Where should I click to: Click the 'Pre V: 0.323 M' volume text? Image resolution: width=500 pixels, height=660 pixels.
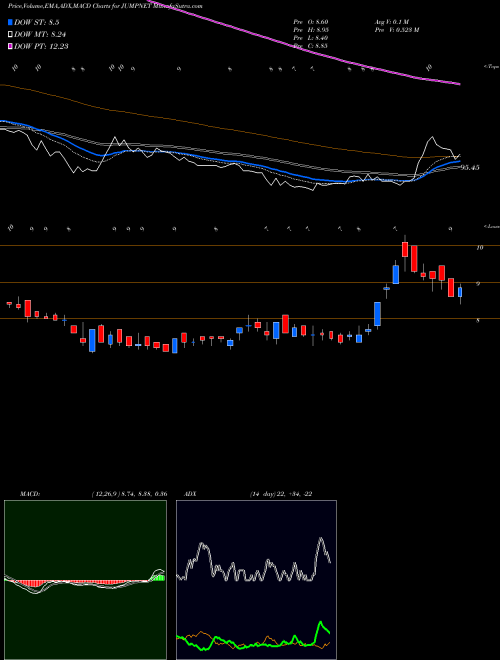(397, 30)
